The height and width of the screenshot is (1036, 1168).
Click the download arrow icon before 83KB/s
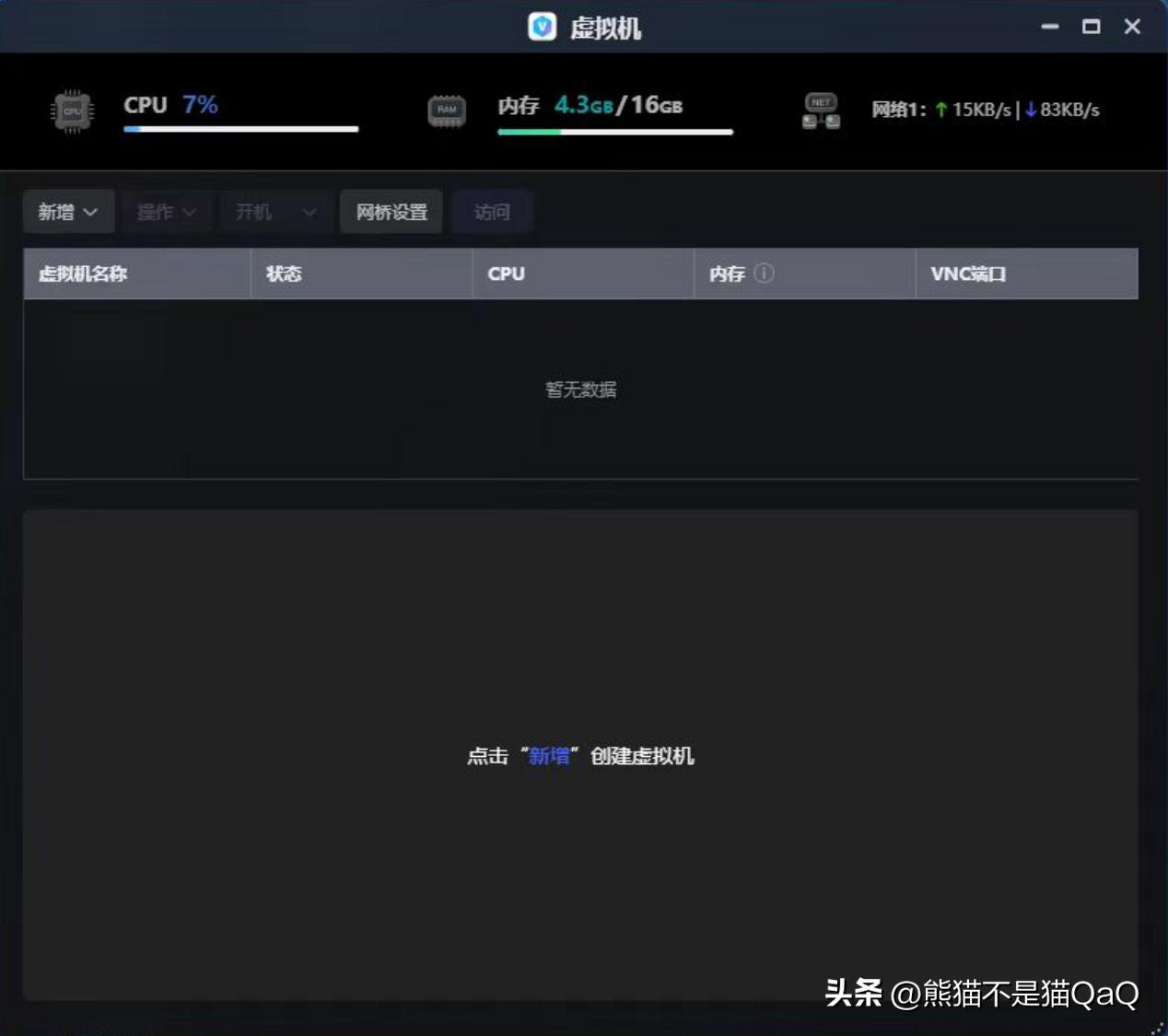(1029, 109)
